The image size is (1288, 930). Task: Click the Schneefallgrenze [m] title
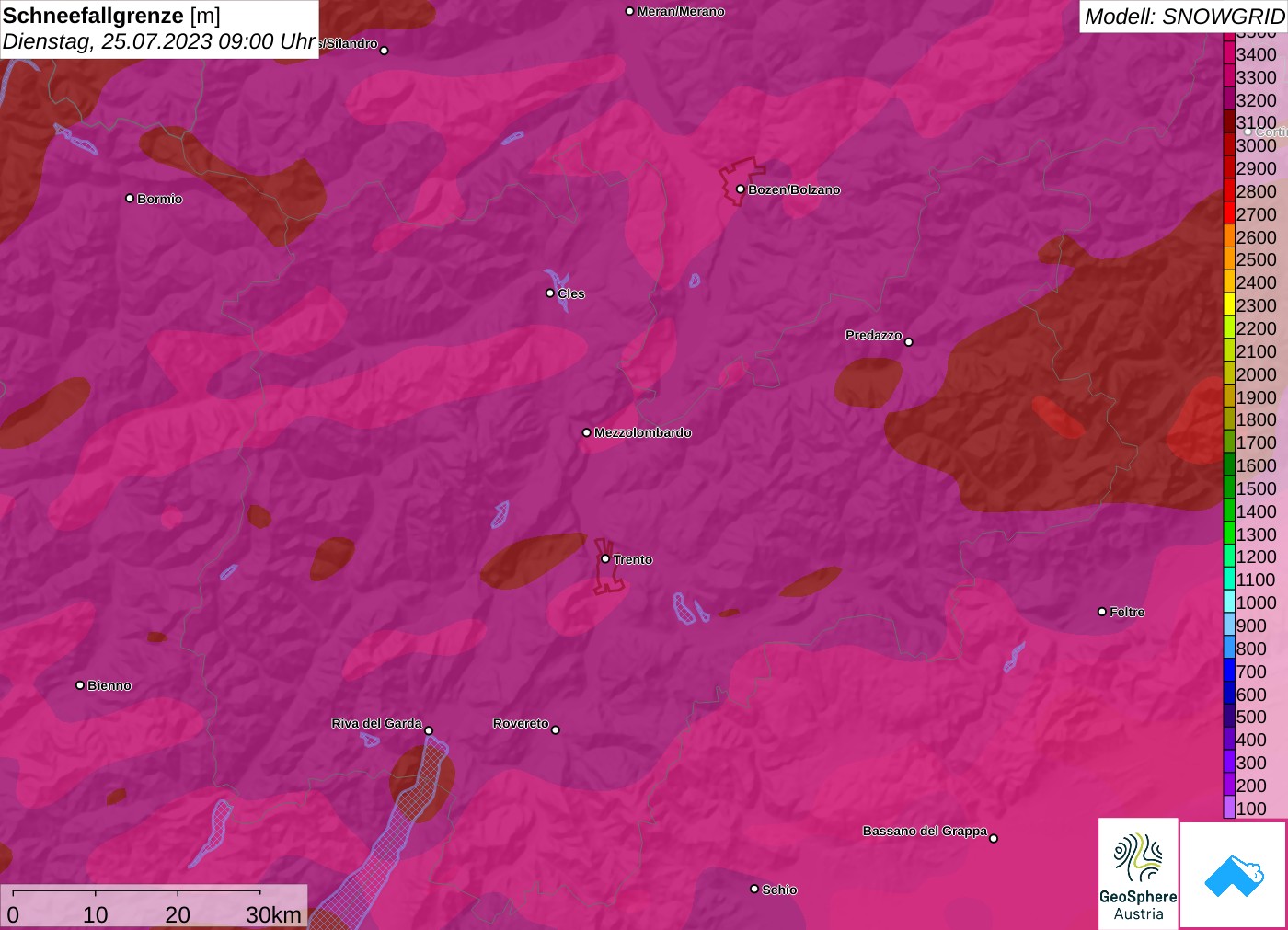pos(111,16)
